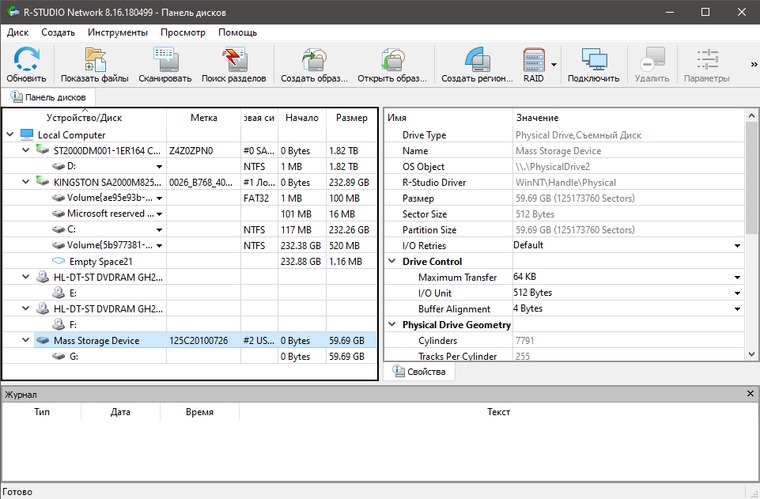The image size is (760, 499).
Task: Collapse the Drive Control section
Action: [392, 261]
